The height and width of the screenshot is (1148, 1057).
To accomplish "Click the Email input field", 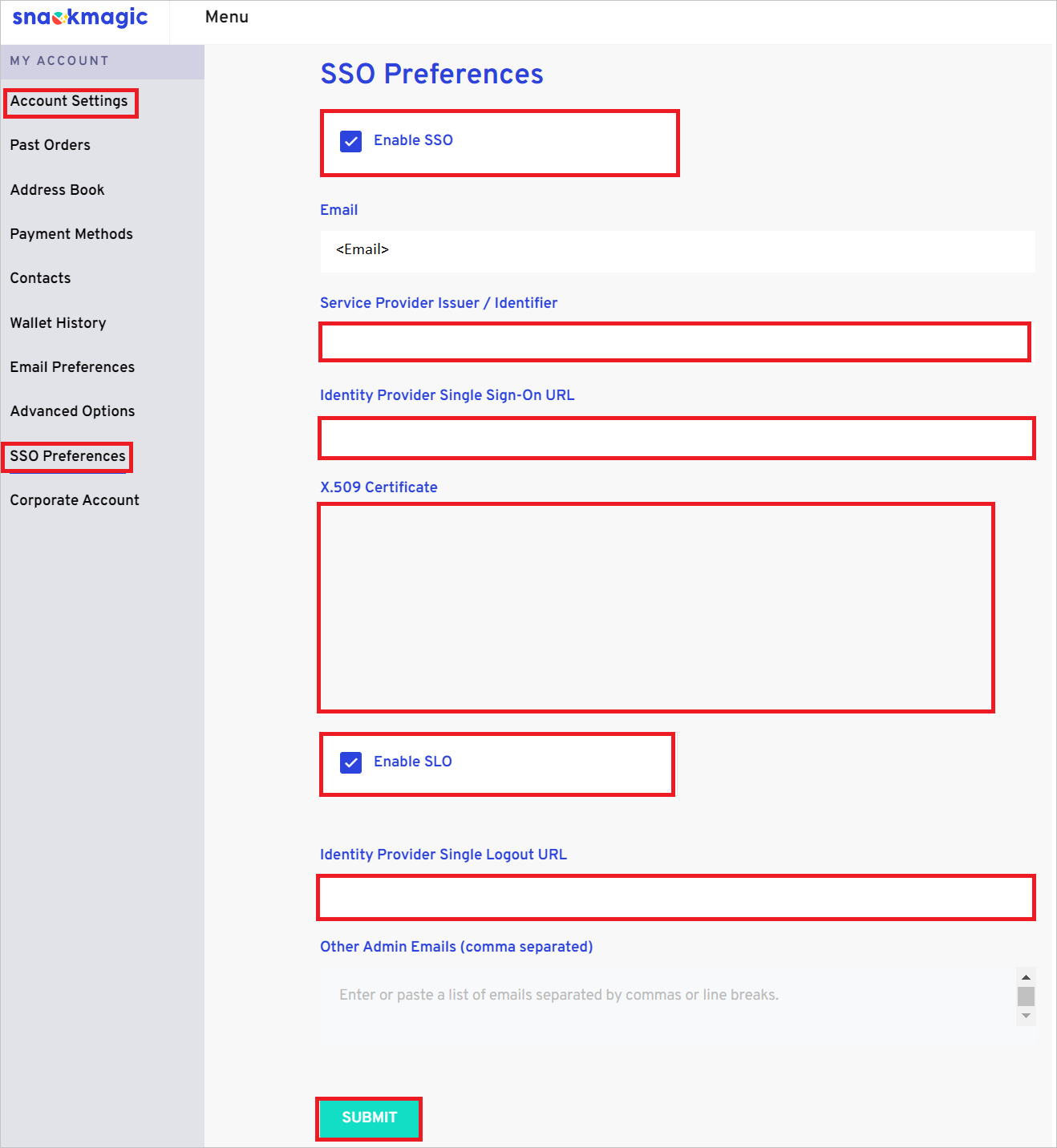I will (x=678, y=251).
